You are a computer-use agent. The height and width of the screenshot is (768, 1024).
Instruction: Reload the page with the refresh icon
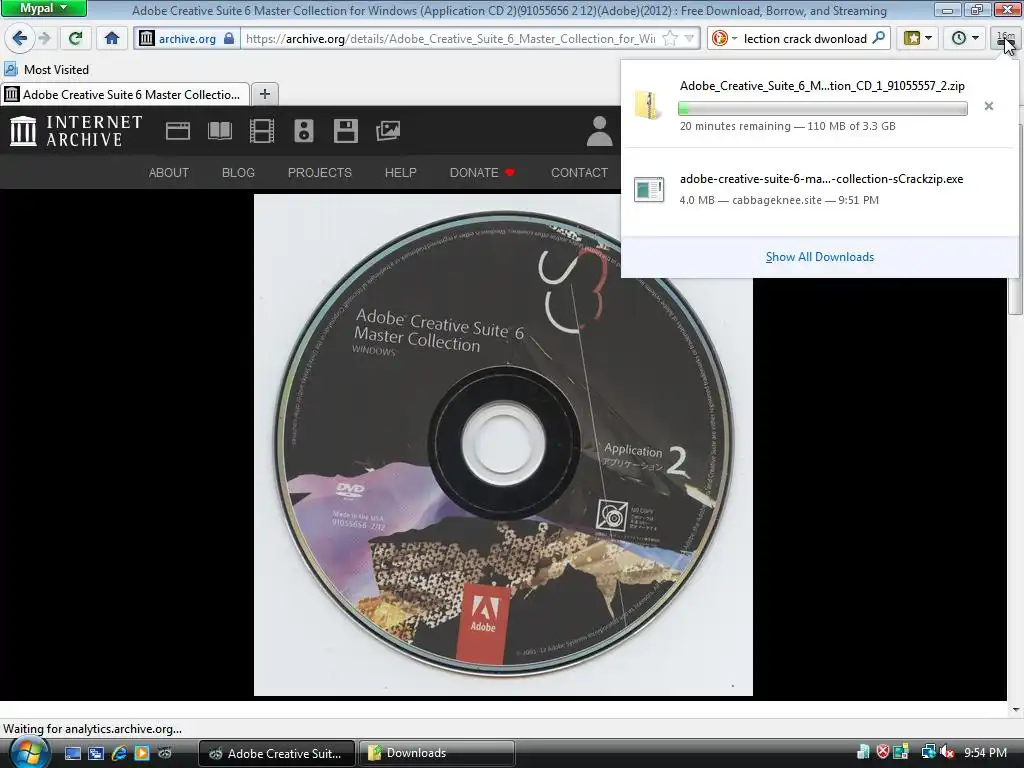75,38
